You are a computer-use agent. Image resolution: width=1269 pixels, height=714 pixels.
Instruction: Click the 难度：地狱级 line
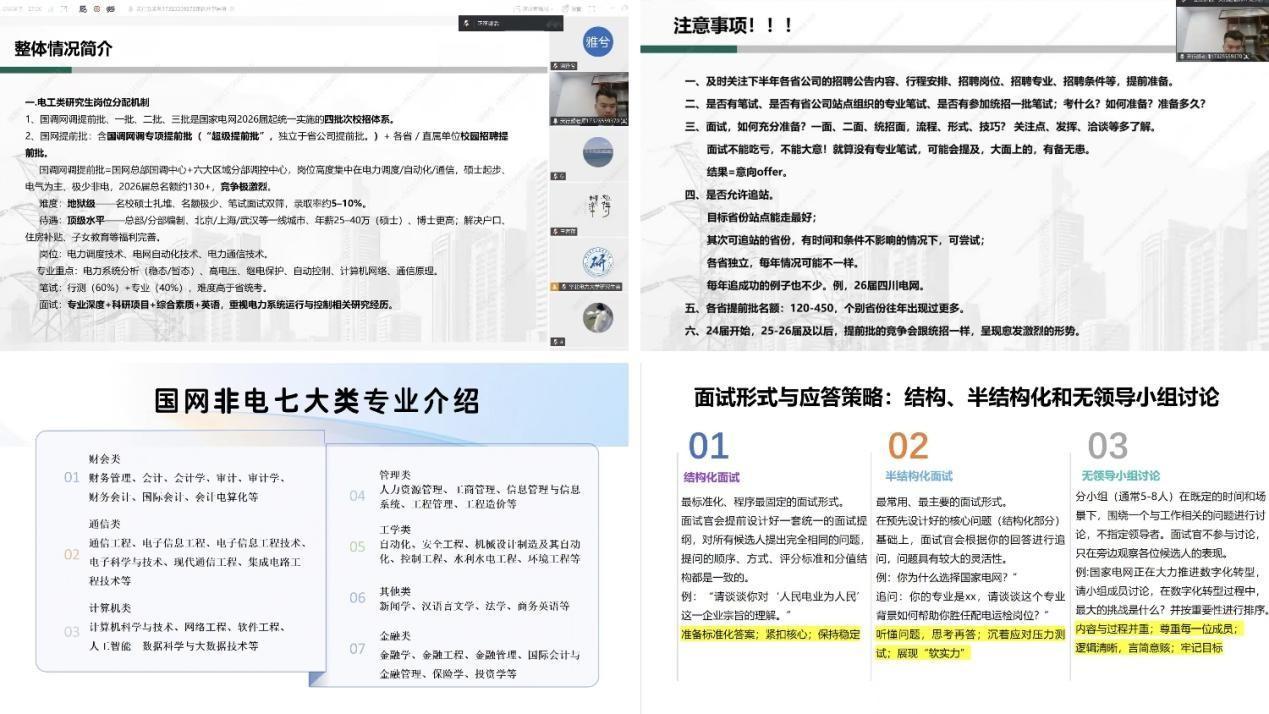click(x=203, y=203)
